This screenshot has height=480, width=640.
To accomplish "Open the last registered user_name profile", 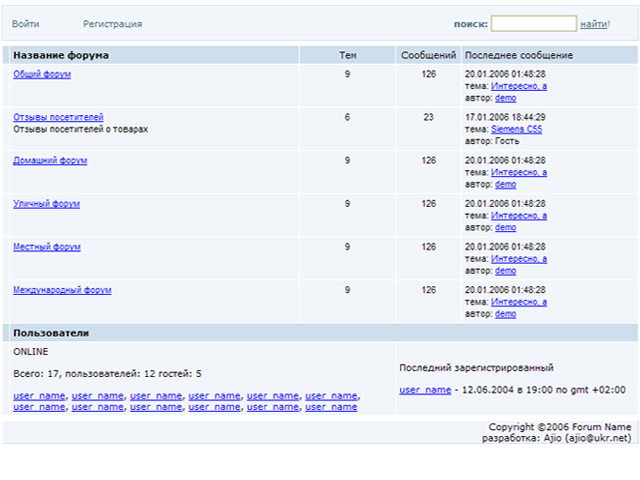I will [425, 390].
